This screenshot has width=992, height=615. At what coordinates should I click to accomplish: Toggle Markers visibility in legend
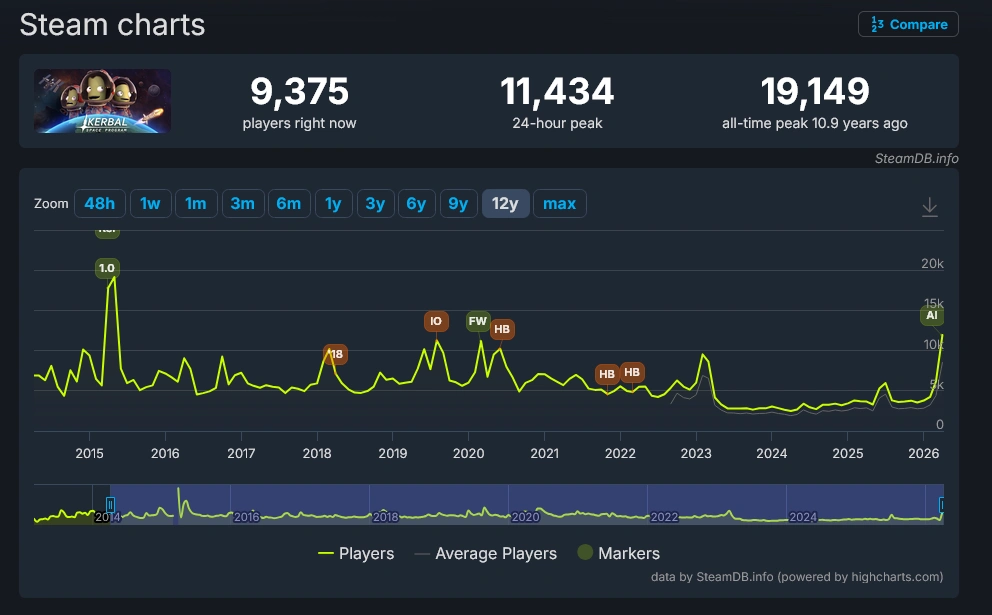(619, 553)
